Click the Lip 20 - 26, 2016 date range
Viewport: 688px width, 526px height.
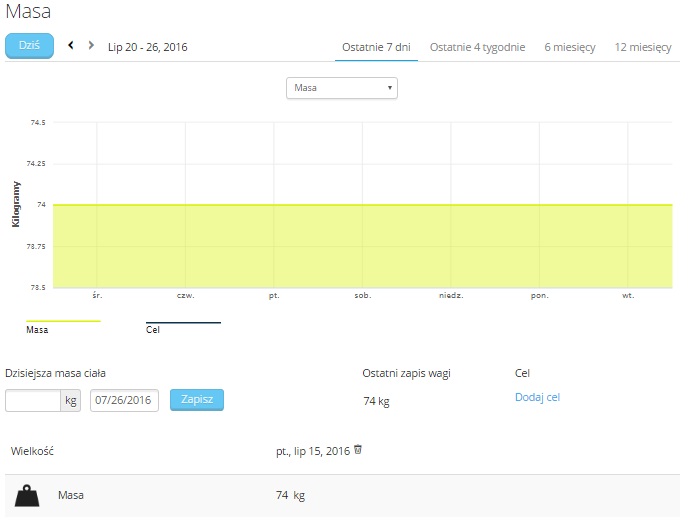pos(147,47)
